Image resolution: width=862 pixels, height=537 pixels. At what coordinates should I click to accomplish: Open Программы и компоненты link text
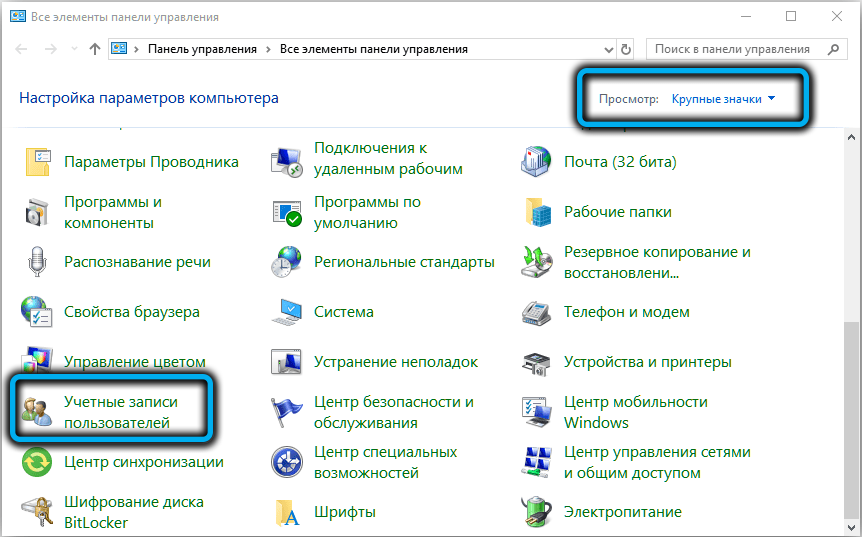click(x=113, y=212)
